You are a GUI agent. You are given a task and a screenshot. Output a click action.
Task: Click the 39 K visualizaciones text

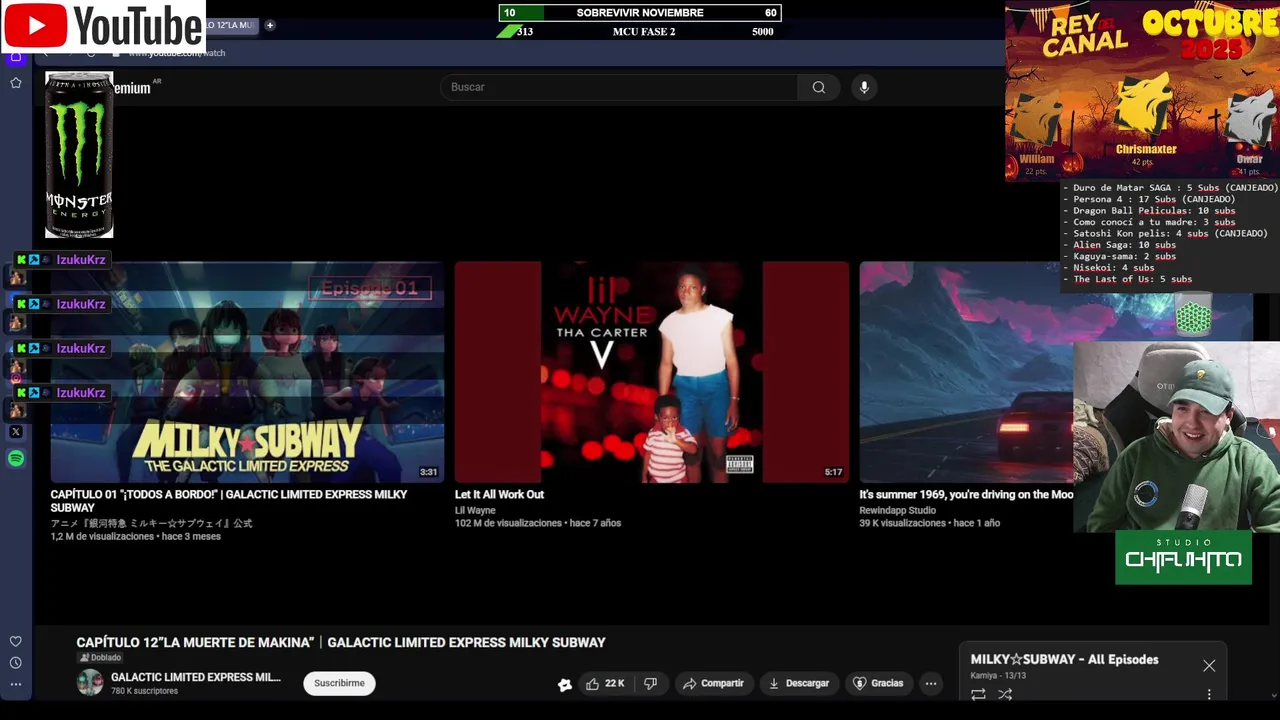[903, 523]
